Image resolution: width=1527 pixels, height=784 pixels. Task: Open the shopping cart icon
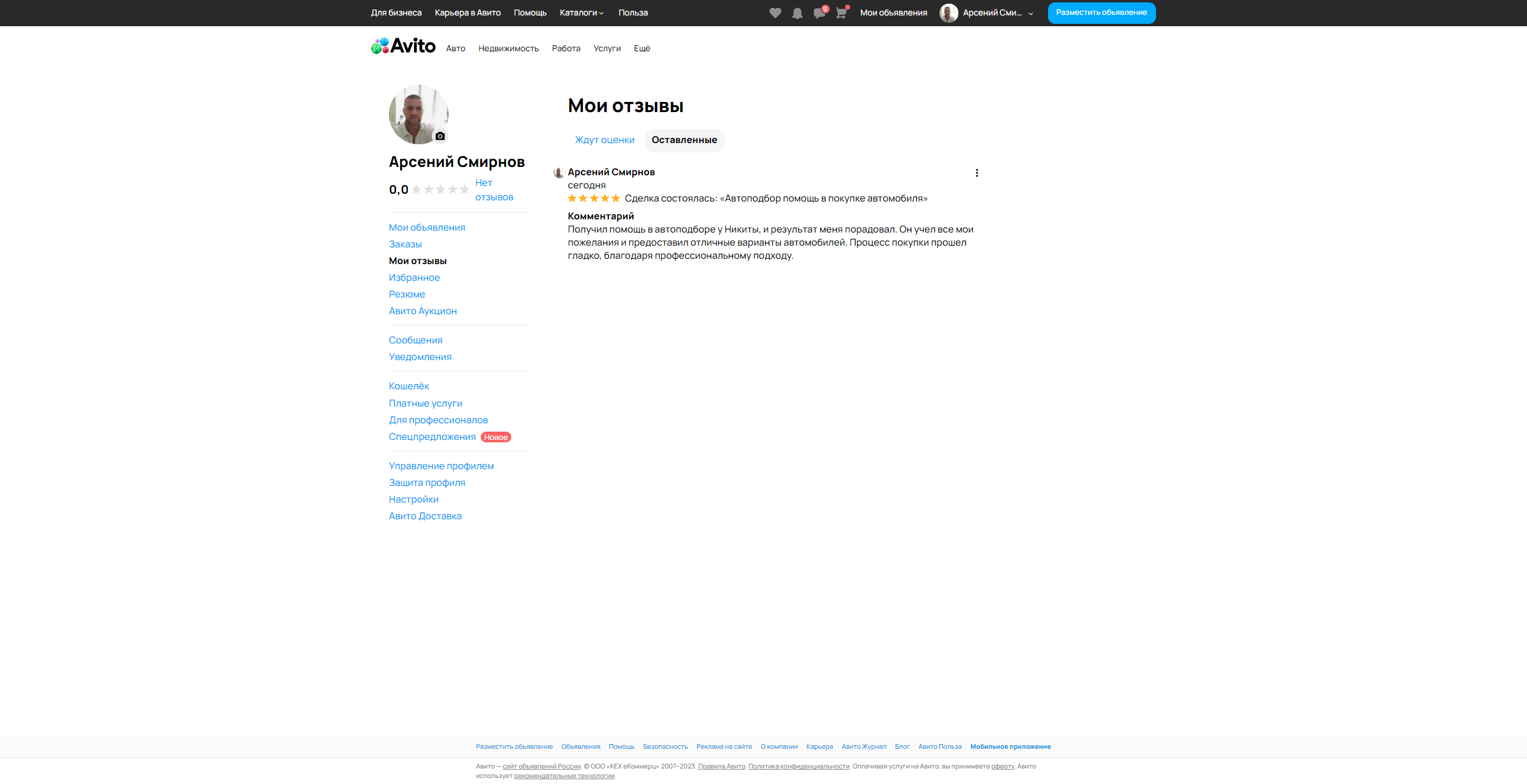click(841, 13)
